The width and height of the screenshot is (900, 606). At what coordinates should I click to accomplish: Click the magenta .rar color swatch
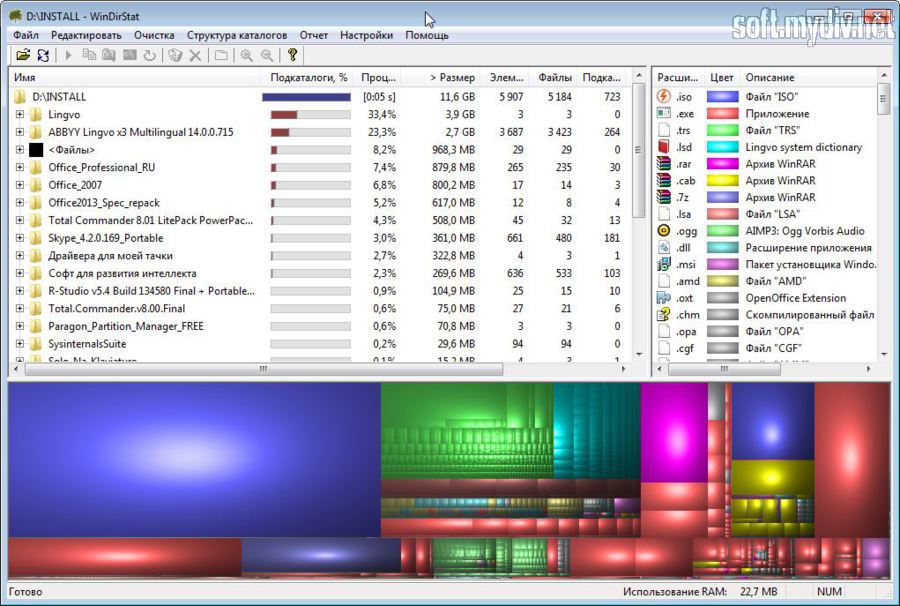[x=723, y=164]
